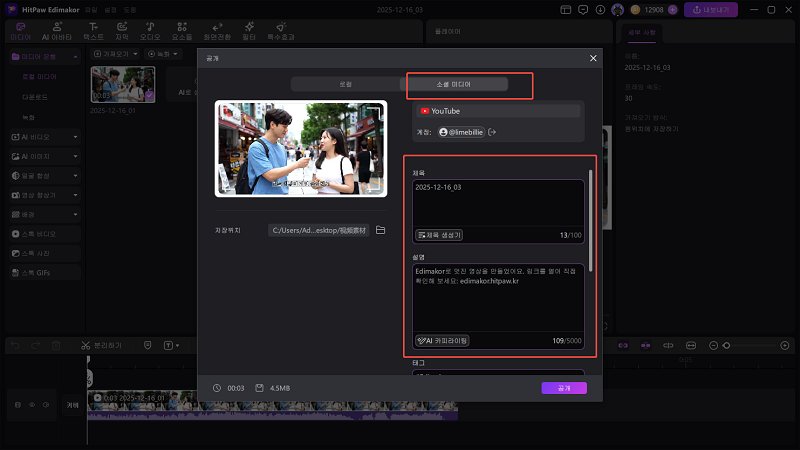This screenshot has height=450, width=800.
Task: Open the Text (텍스트) tool
Action: coord(93,32)
